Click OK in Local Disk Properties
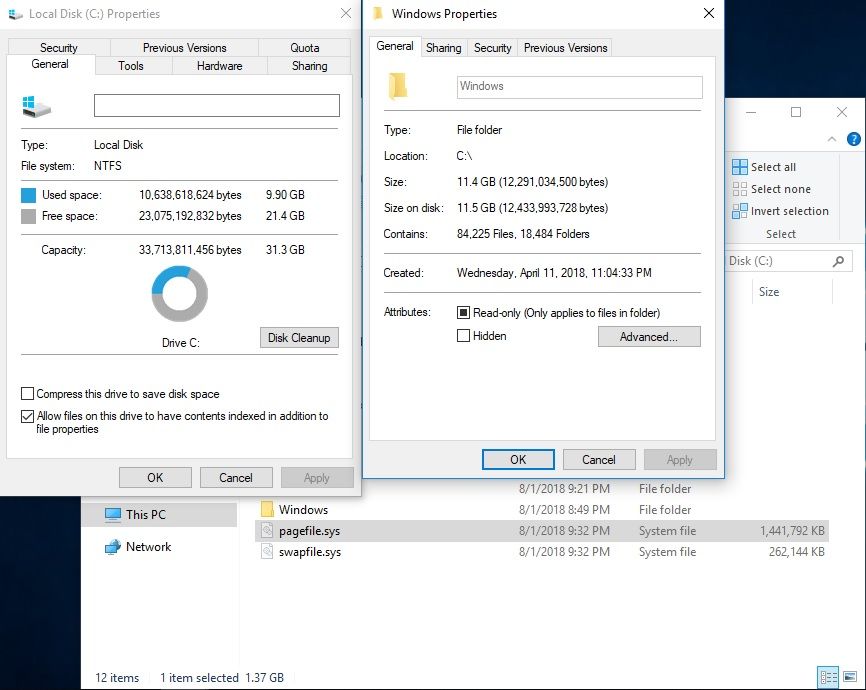This screenshot has width=866, height=690. pos(155,478)
